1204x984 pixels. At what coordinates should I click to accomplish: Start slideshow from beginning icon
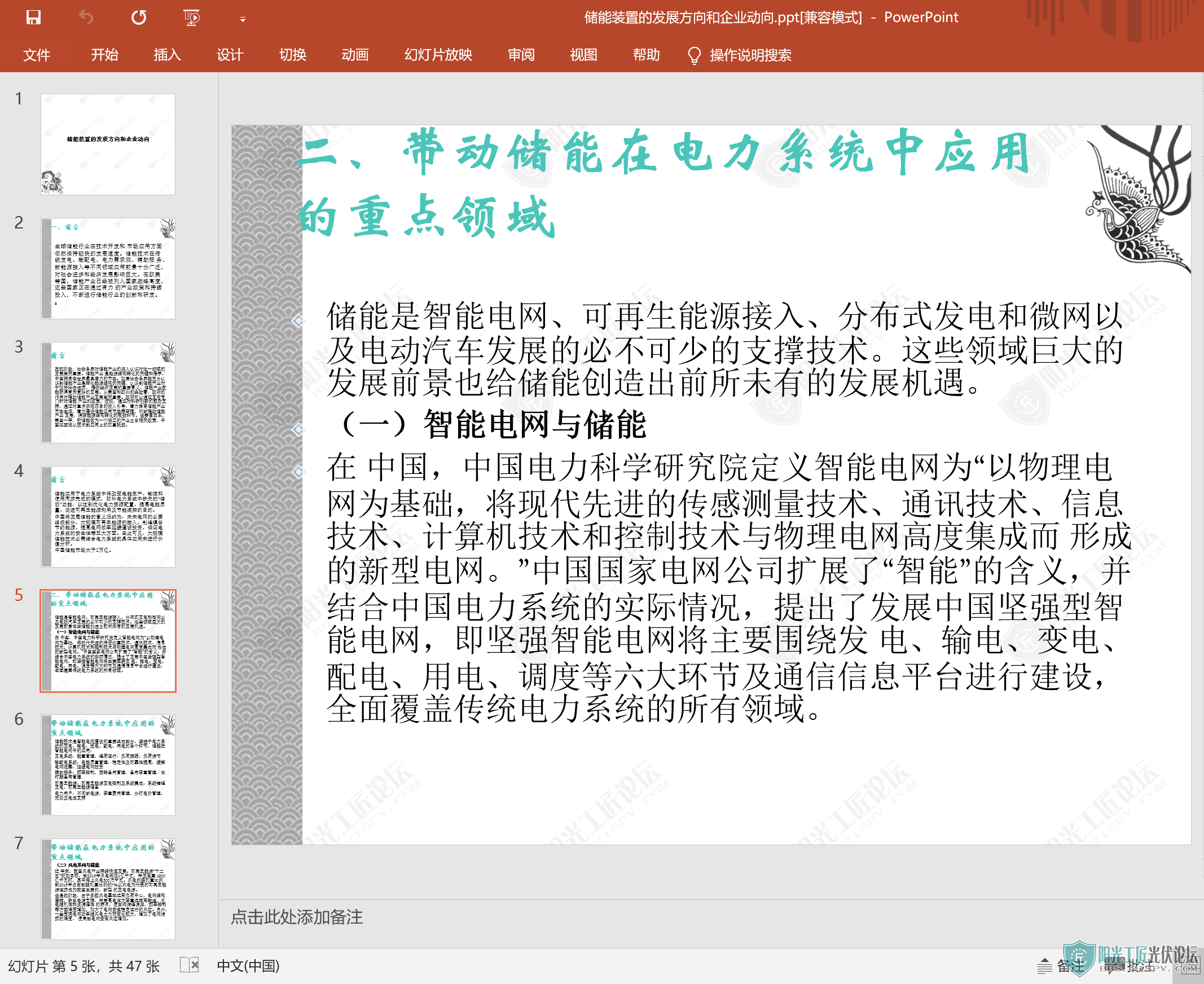192,17
